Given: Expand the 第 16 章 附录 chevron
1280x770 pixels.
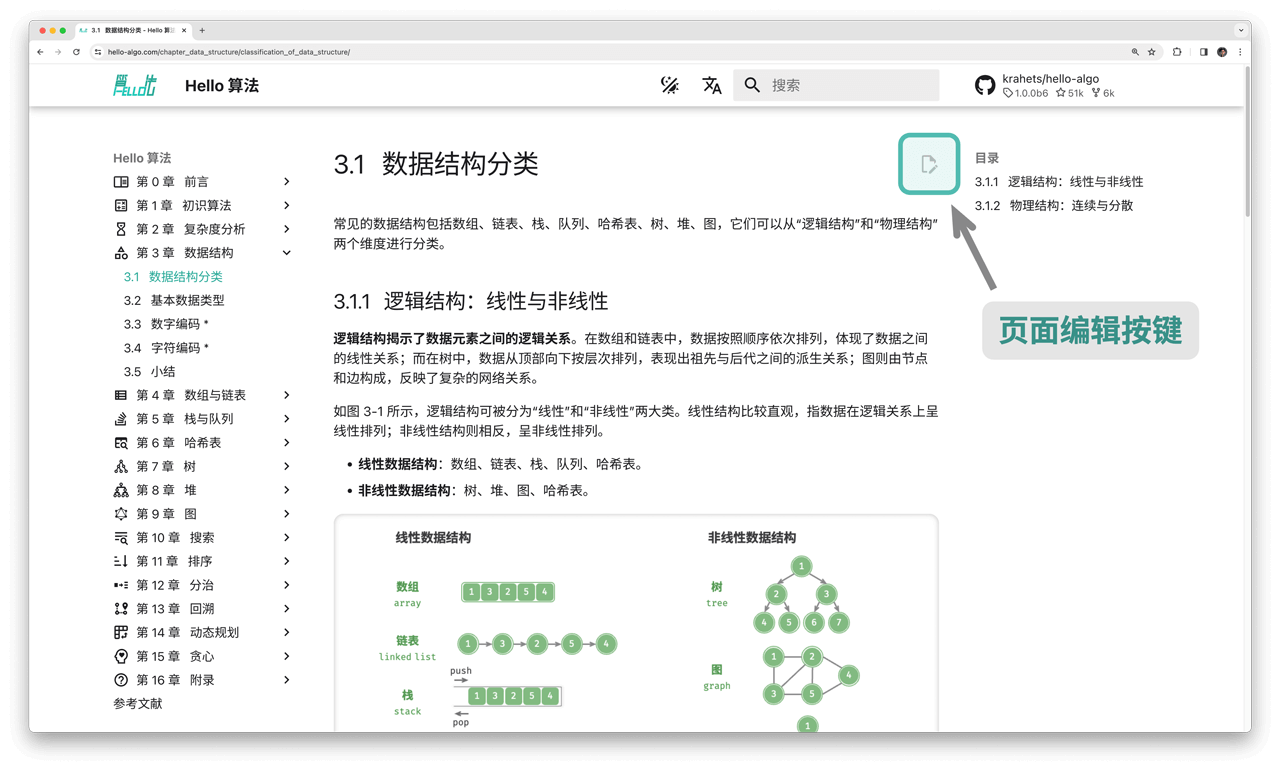Looking at the screenshot, I should pyautogui.click(x=286, y=680).
